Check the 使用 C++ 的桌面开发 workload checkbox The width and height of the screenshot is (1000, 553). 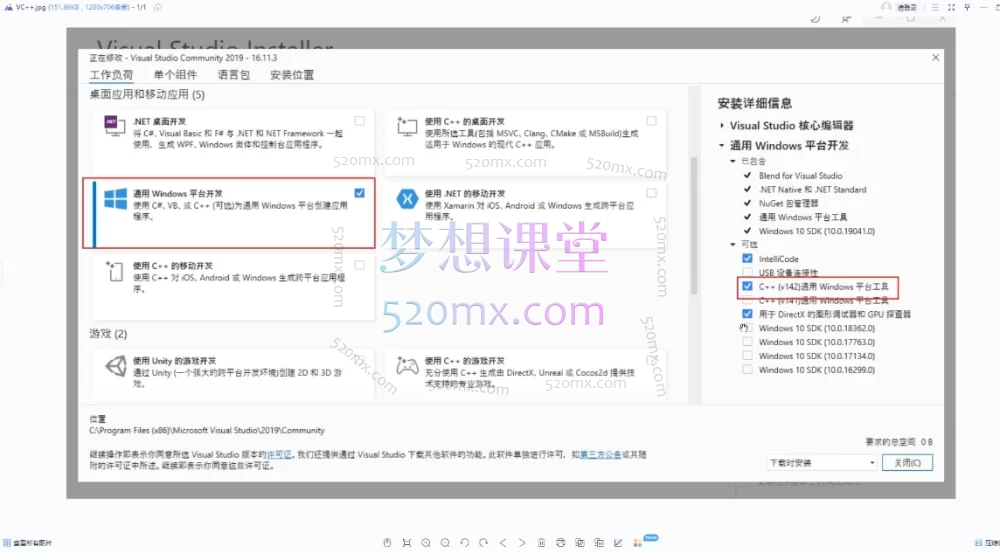(x=651, y=121)
